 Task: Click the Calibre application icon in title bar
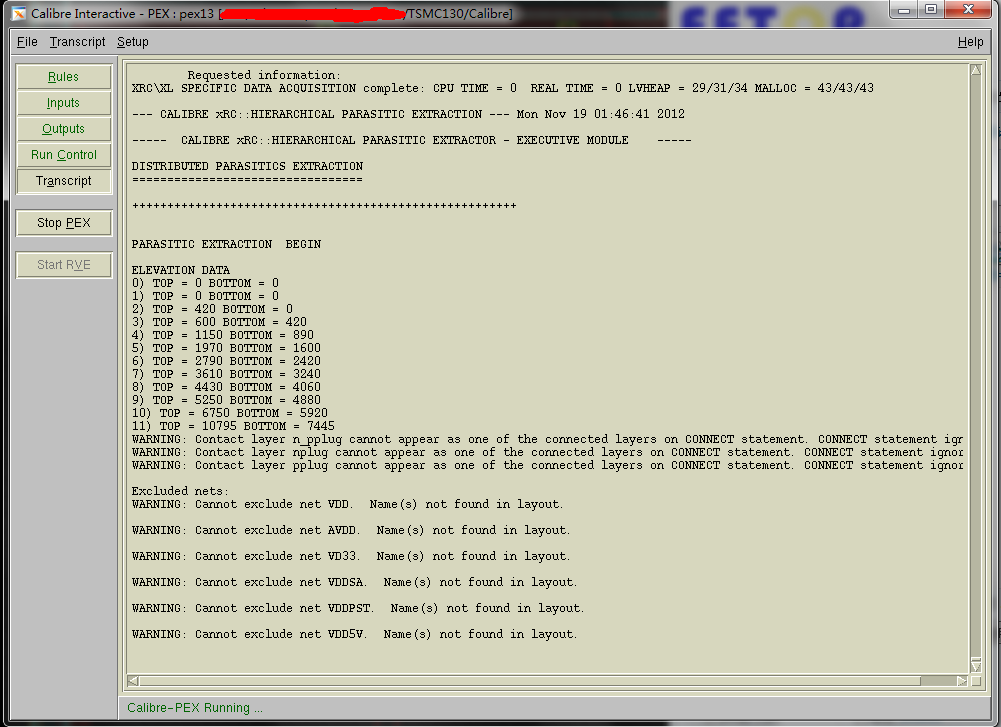(x=19, y=13)
